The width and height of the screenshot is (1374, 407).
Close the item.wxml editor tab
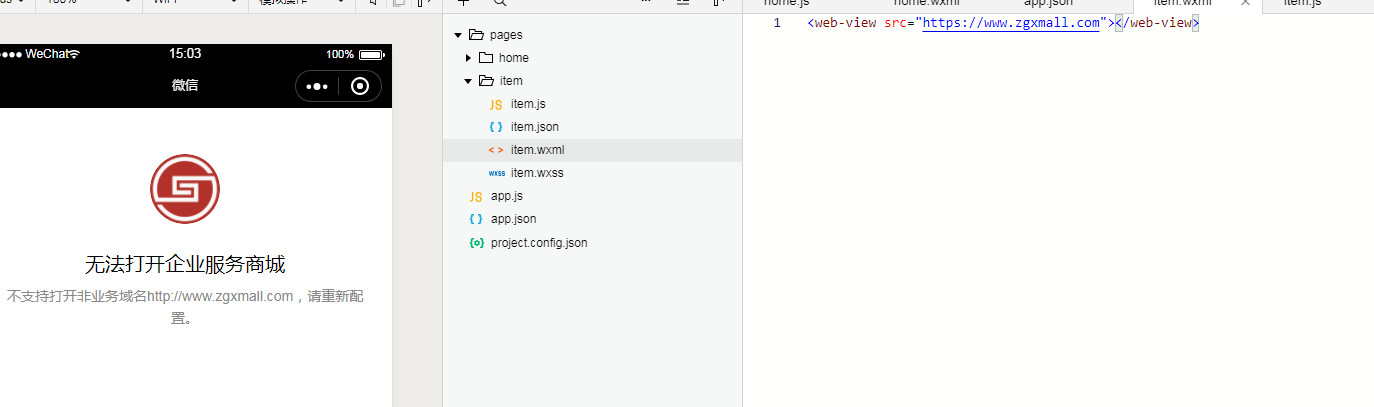[x=1245, y=3]
